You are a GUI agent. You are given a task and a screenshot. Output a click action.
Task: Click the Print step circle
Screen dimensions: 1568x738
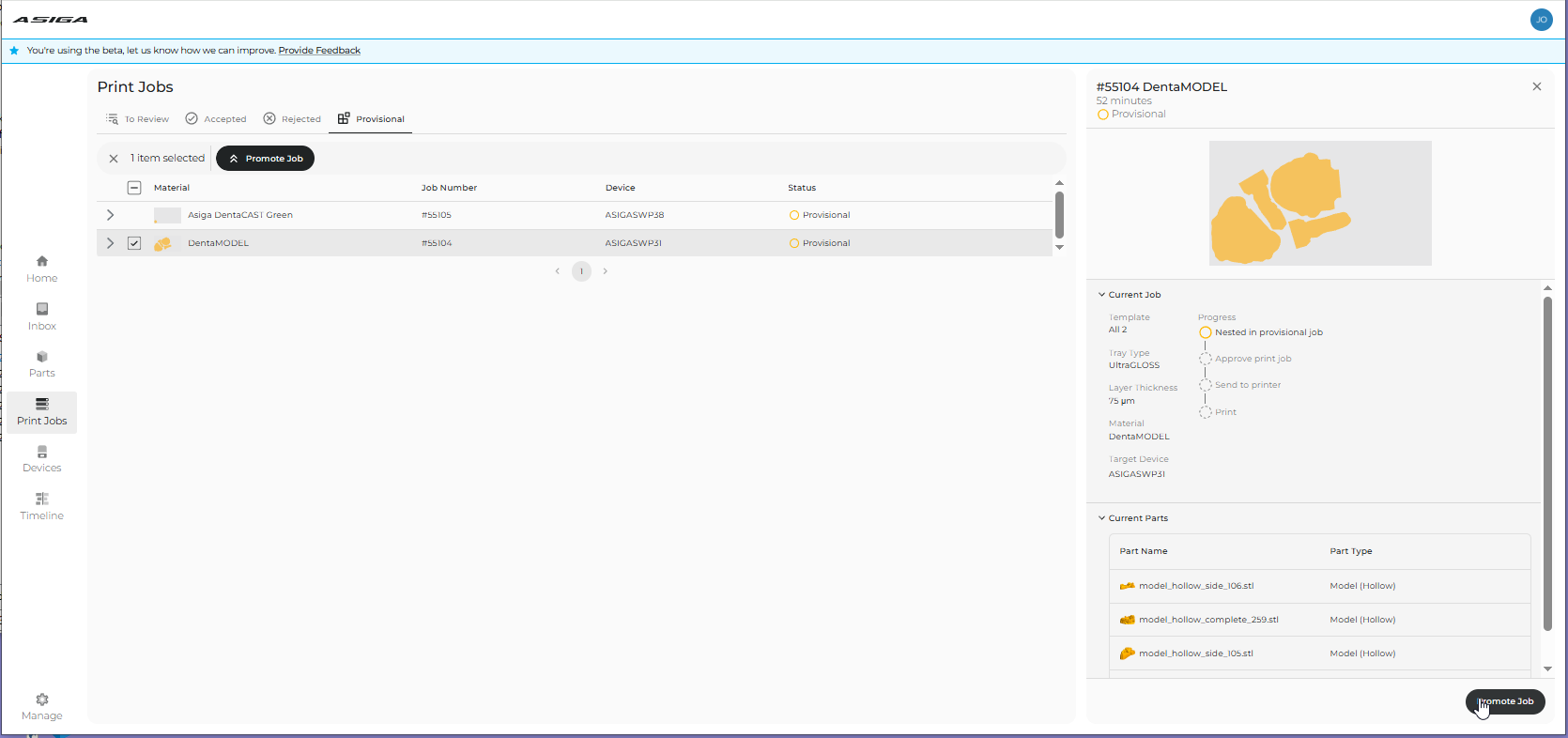(x=1206, y=412)
